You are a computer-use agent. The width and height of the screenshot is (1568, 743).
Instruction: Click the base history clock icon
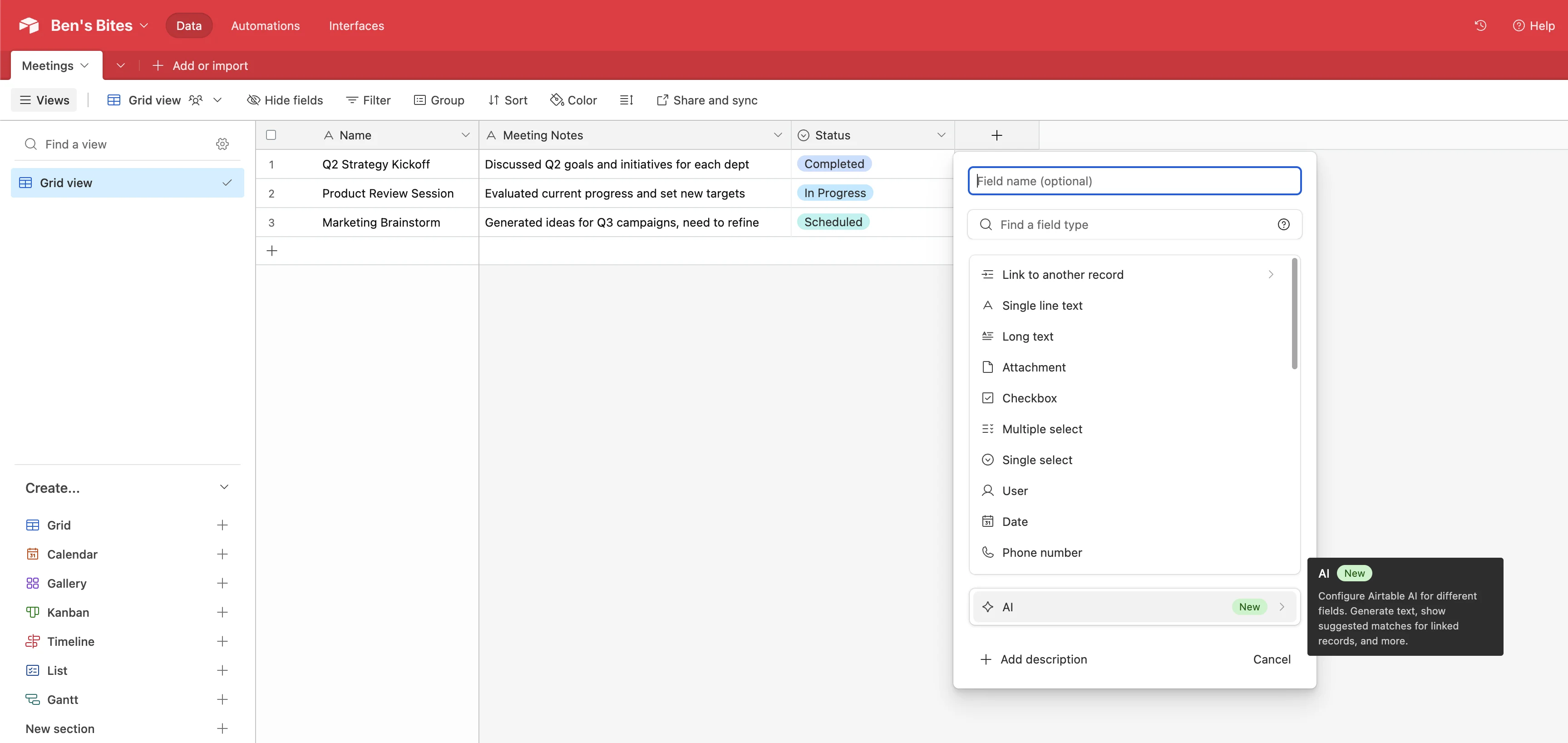pyautogui.click(x=1480, y=25)
